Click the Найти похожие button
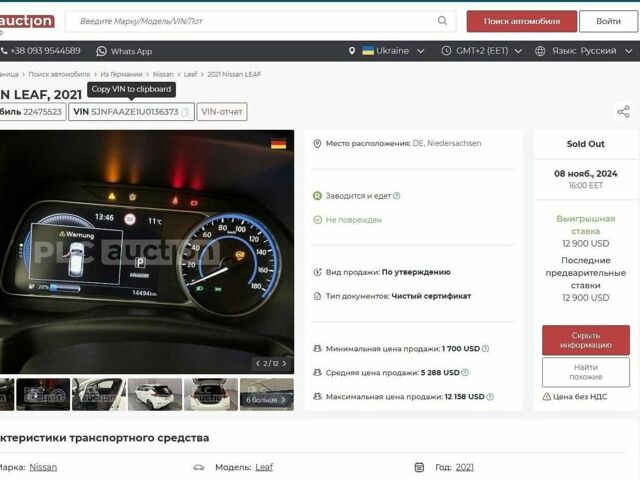Screen dimensions: 640x480 point(586,372)
